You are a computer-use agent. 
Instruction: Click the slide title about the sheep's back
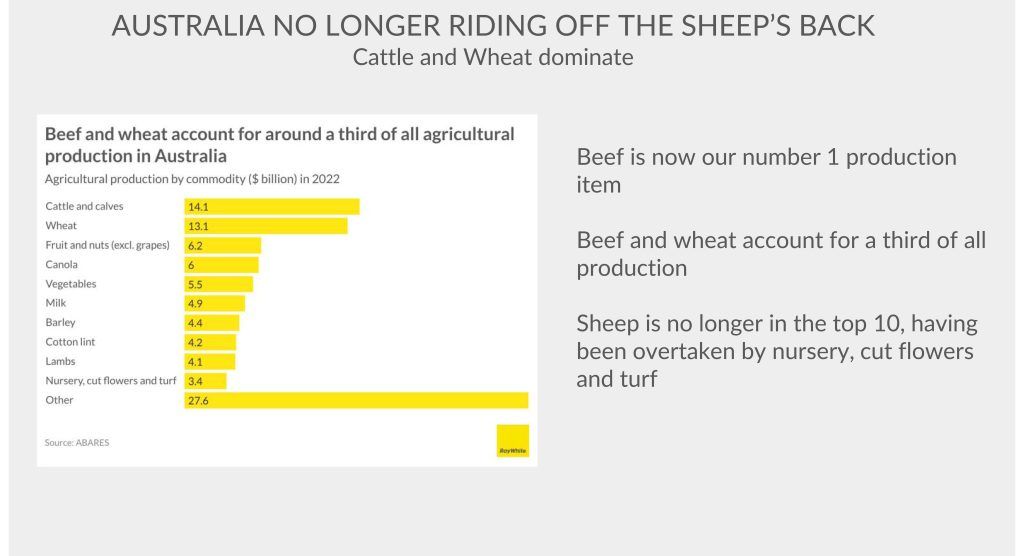pyautogui.click(x=493, y=26)
